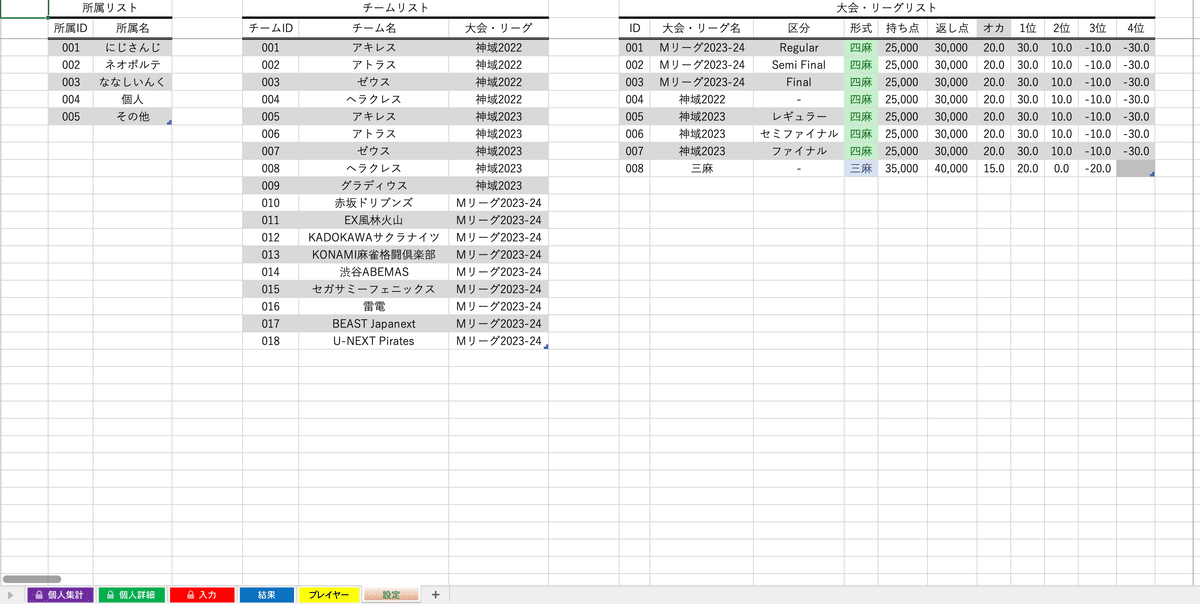1200x604 pixels.
Task: Click the ネオポルテ cell
Action: (133, 64)
